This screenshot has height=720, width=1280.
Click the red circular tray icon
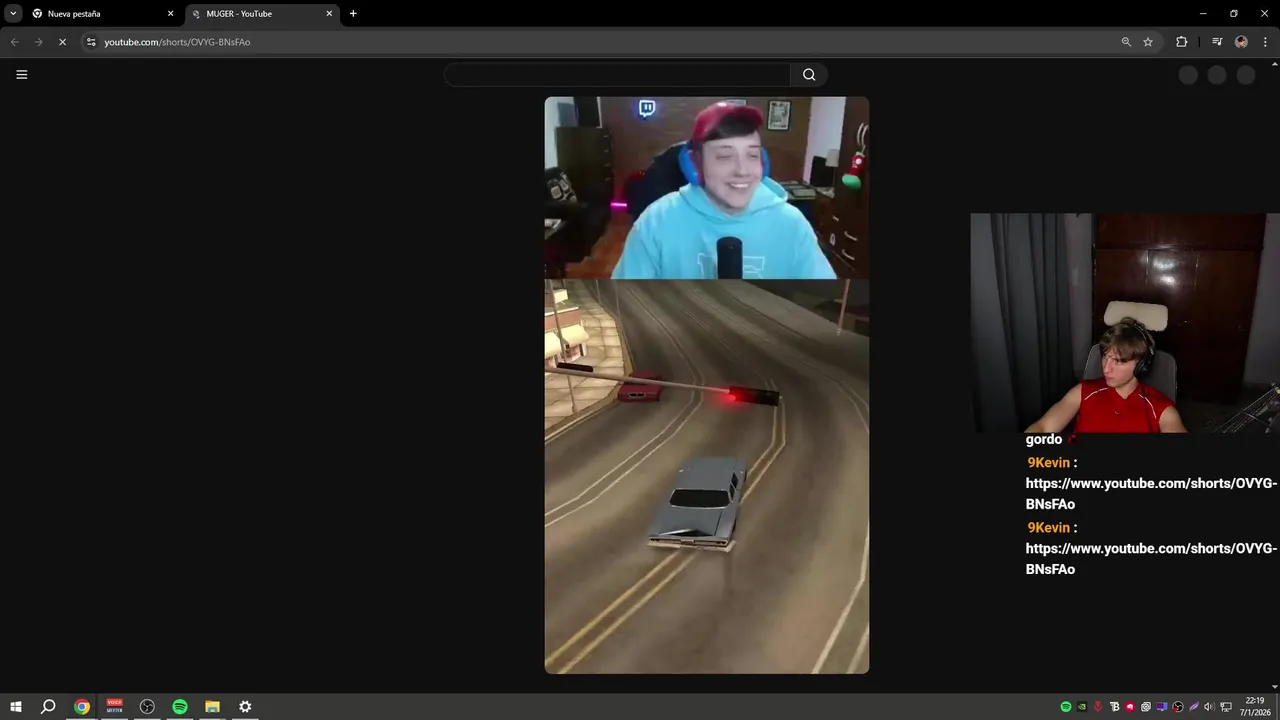click(x=1130, y=707)
